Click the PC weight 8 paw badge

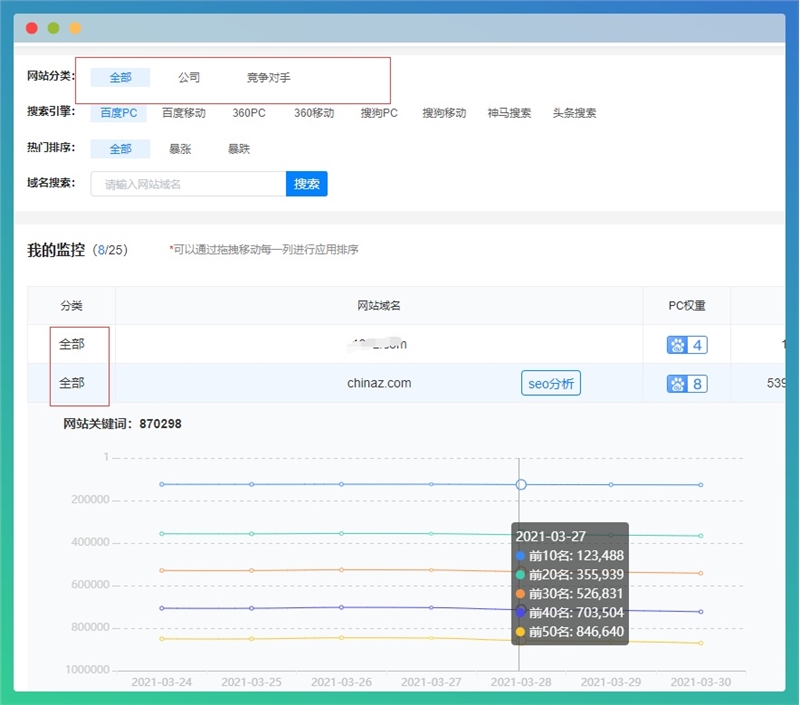tap(687, 383)
